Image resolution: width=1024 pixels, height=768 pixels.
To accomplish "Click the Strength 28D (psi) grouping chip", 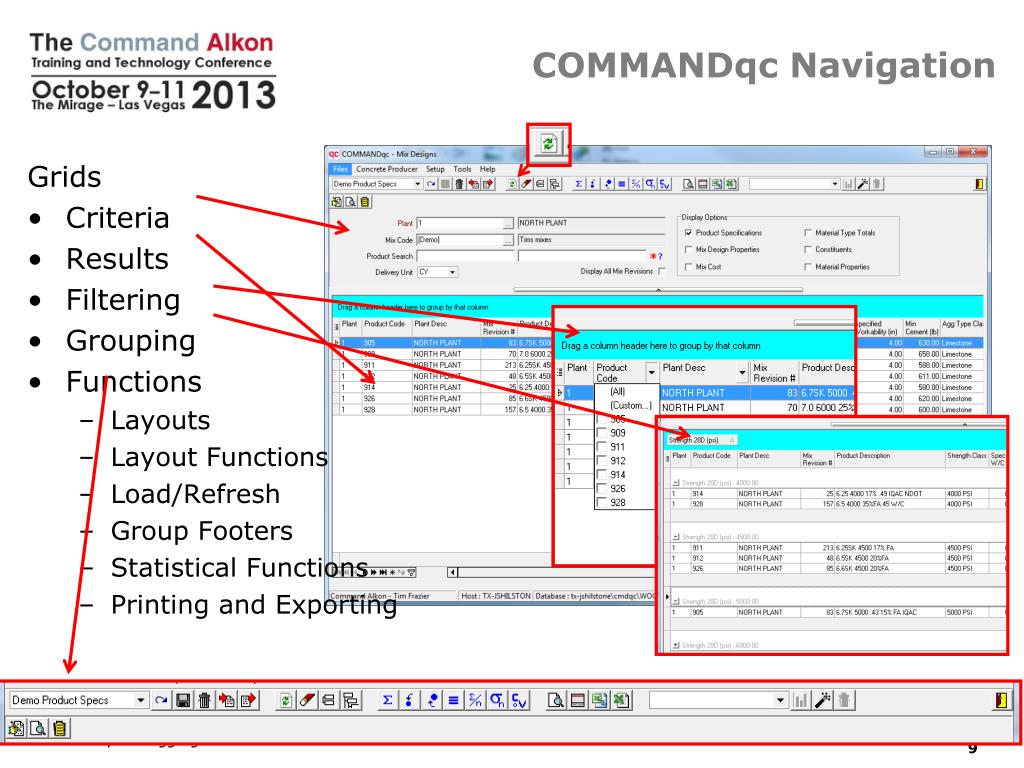I will click(701, 440).
